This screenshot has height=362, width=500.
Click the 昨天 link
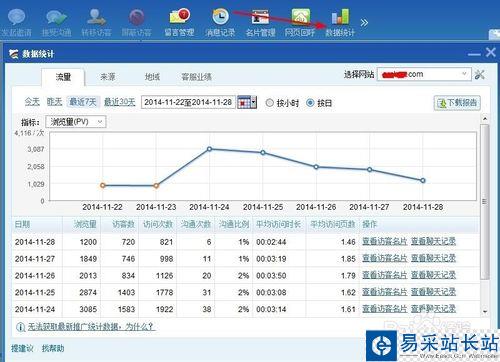click(x=54, y=102)
